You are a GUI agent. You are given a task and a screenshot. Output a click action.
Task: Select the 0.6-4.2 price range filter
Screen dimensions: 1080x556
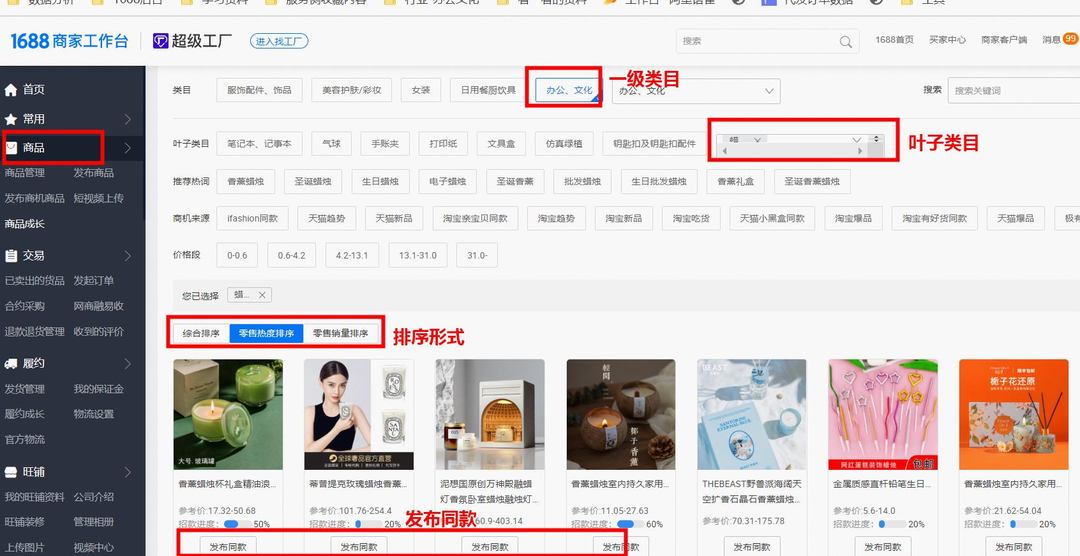(292, 255)
